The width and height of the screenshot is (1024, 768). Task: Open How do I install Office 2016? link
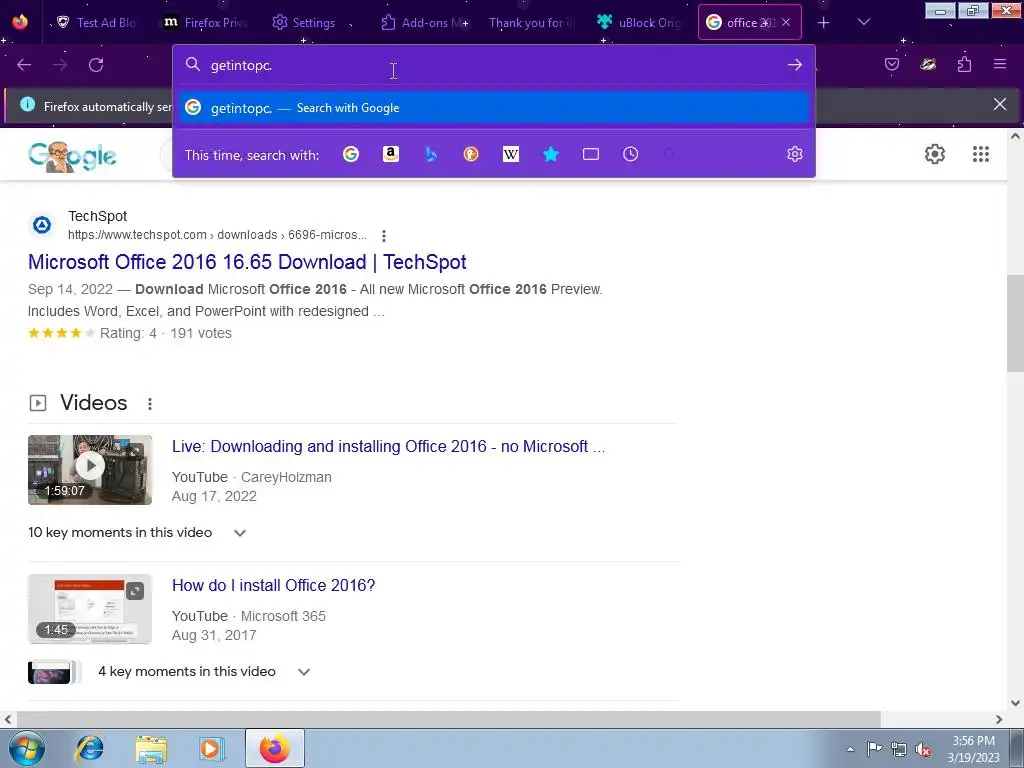pyautogui.click(x=274, y=585)
